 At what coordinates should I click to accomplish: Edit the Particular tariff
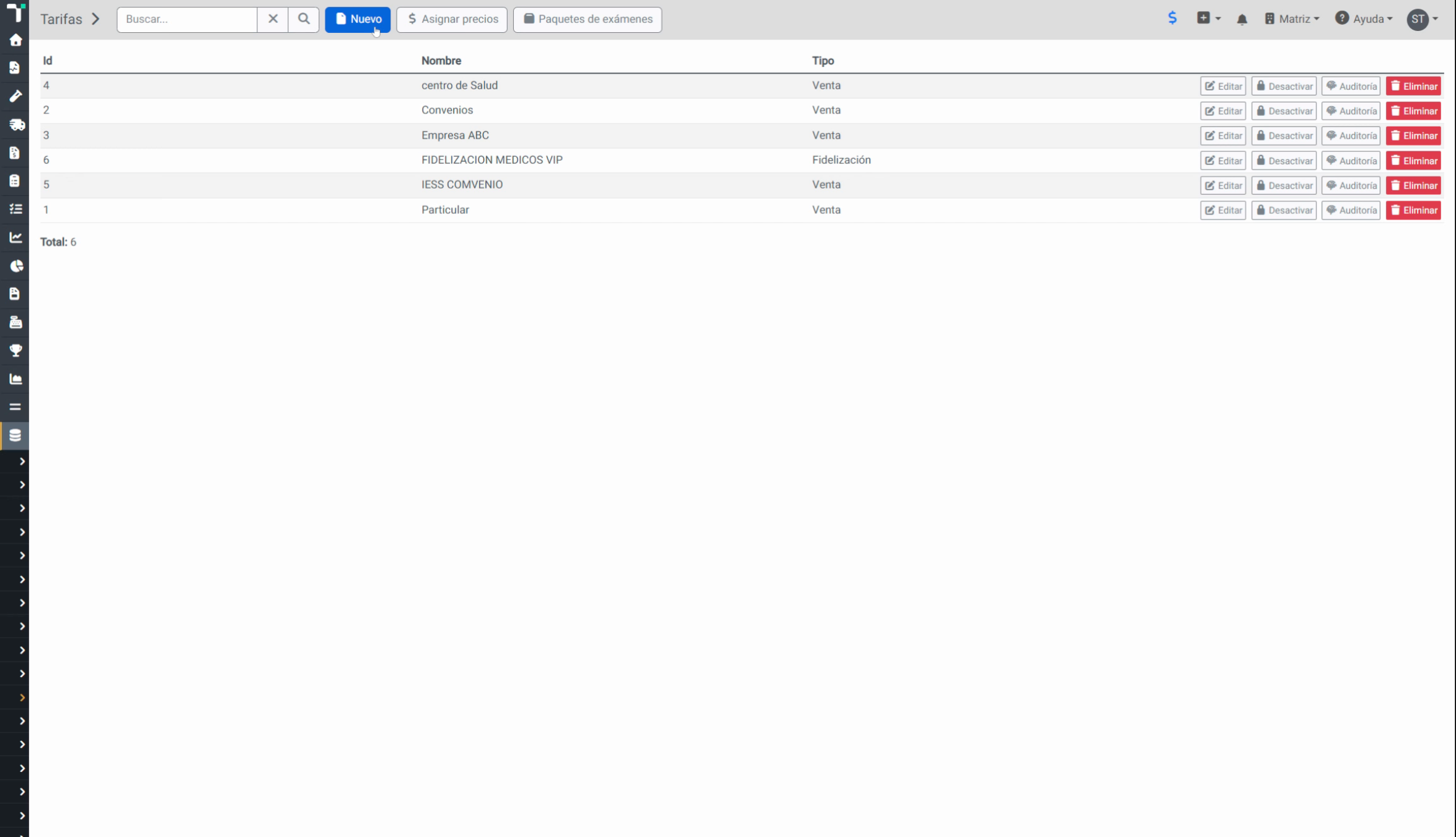click(1223, 210)
